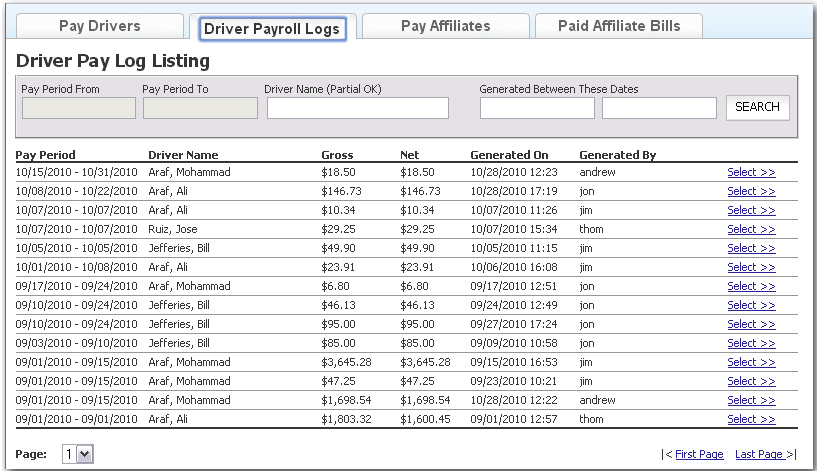This screenshot has height=471, width=817.
Task: Select the $3,645.28 Araf, Mohammad pay log
Action: tap(751, 362)
